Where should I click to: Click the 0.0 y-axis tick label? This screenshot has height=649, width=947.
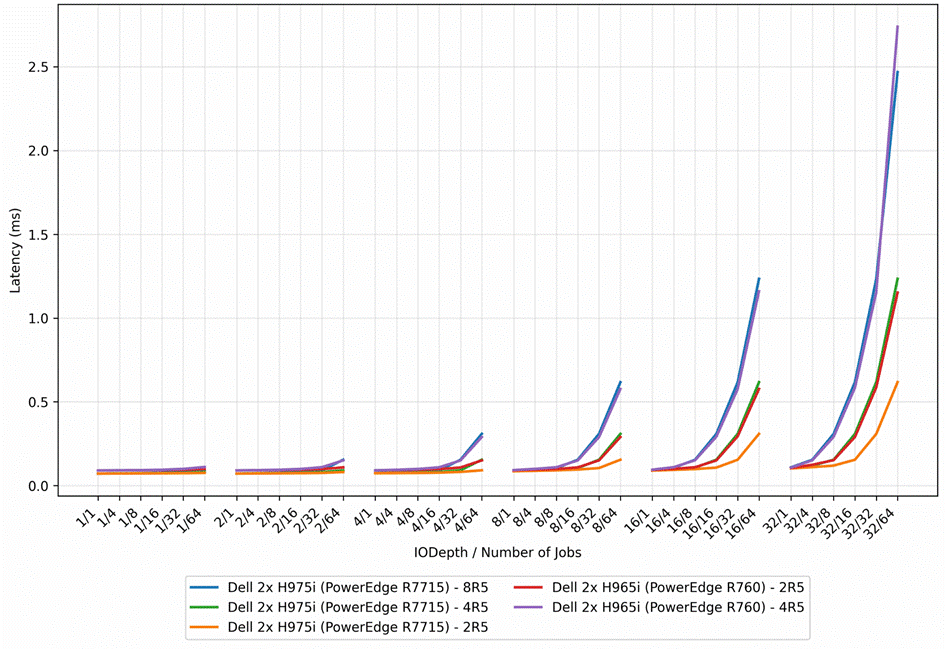tap(39, 486)
